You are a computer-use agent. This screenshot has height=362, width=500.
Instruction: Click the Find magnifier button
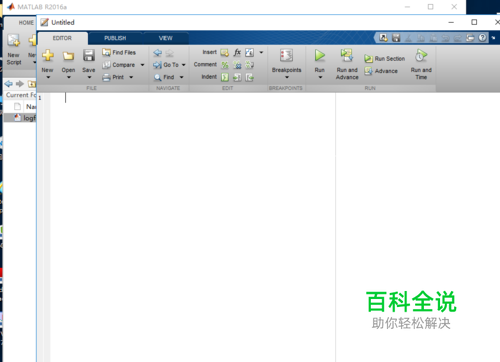tap(164, 77)
